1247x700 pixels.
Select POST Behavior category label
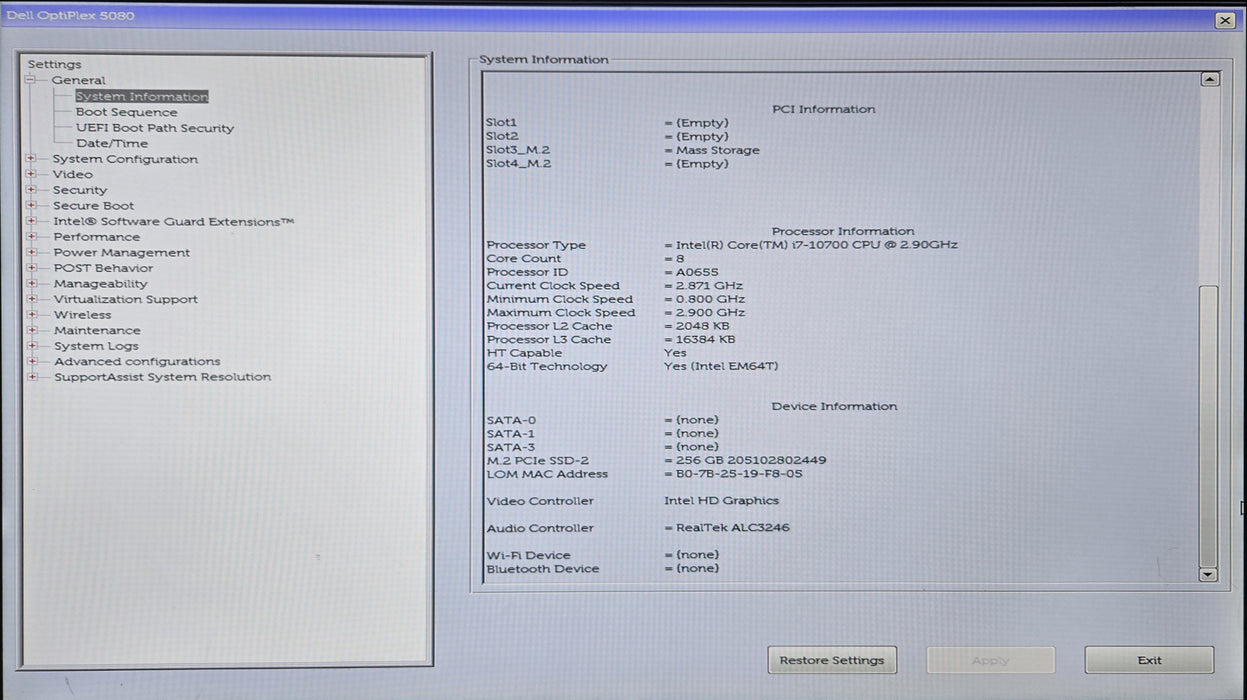103,268
